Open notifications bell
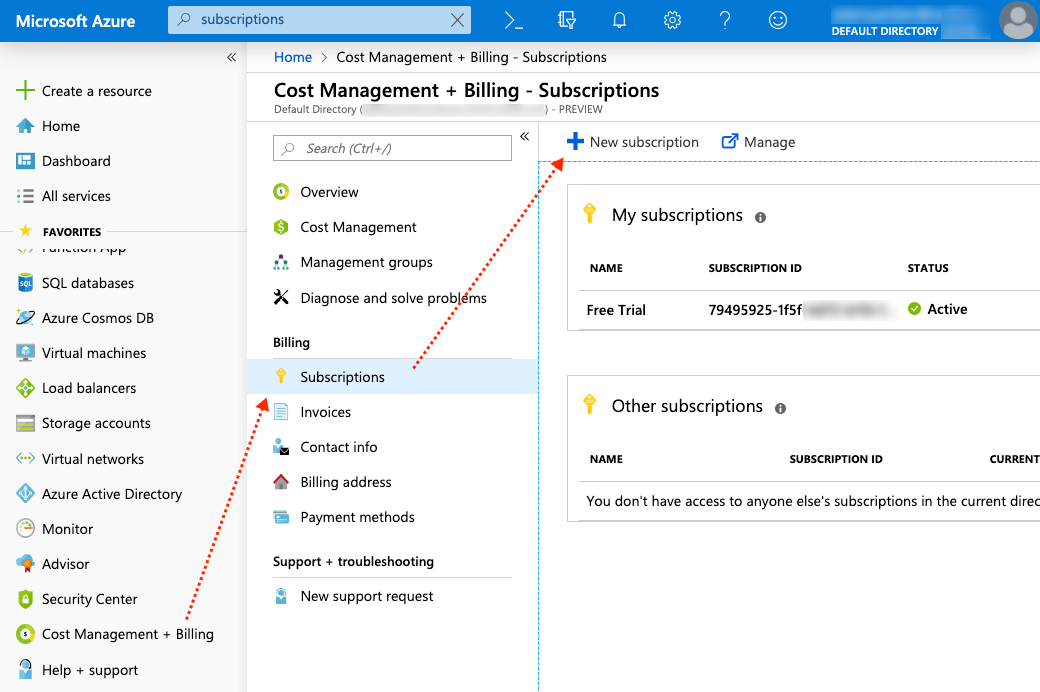Image resolution: width=1040 pixels, height=692 pixels. (x=619, y=21)
